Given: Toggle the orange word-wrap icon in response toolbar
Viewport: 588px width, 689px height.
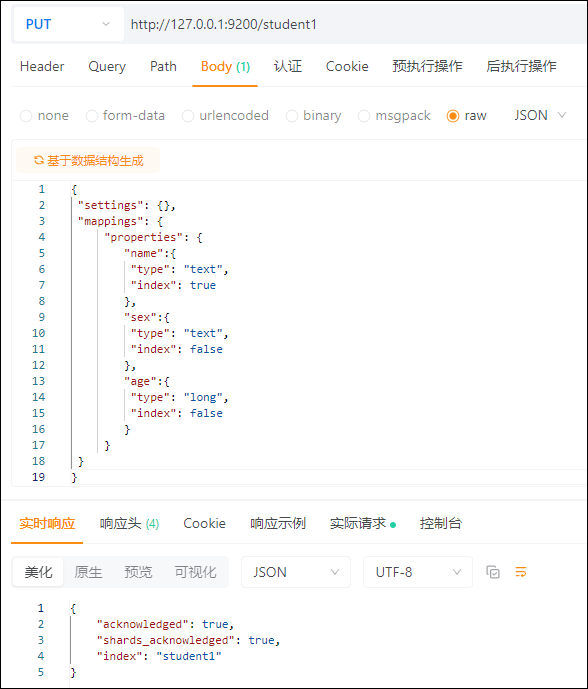Looking at the screenshot, I should pos(521,572).
